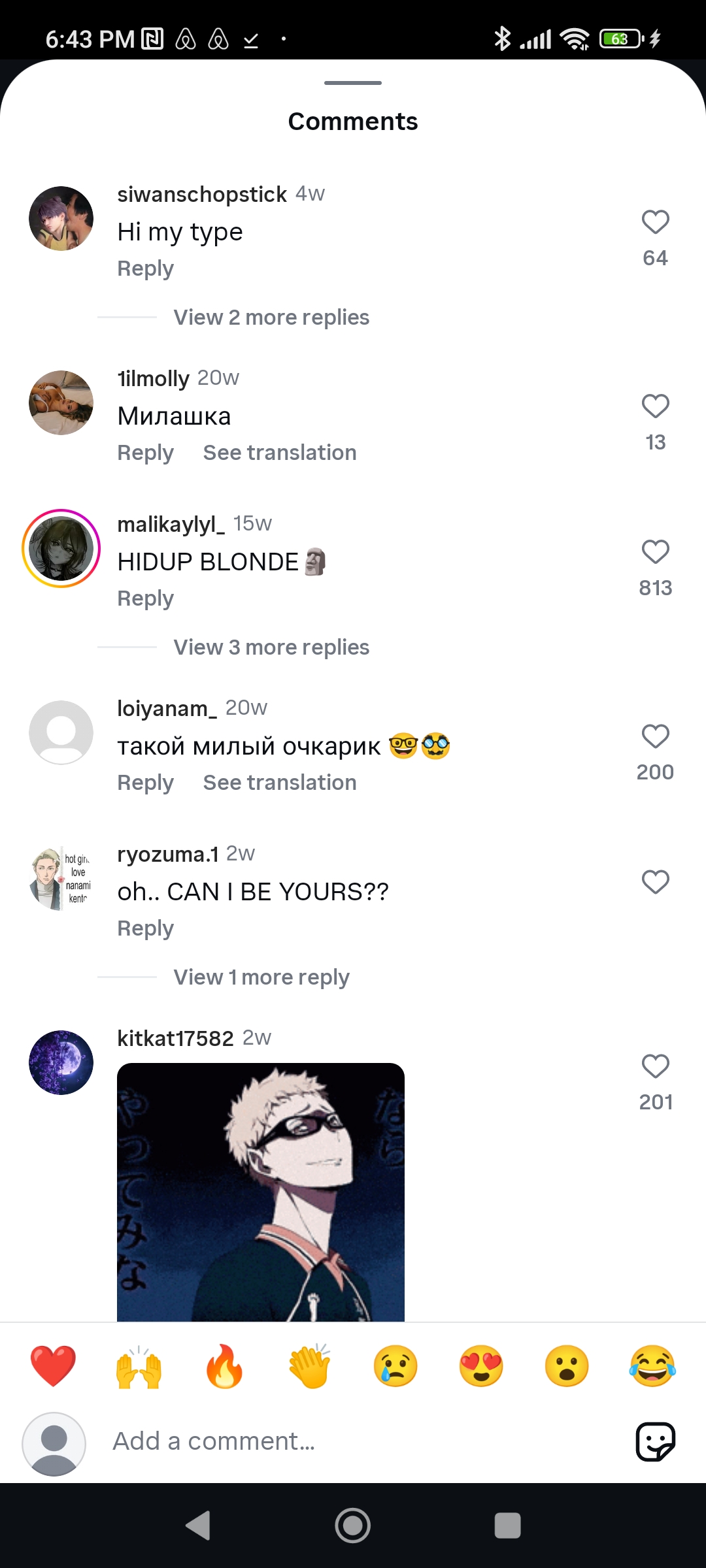Expand "View 3 more replies"

coord(271,647)
